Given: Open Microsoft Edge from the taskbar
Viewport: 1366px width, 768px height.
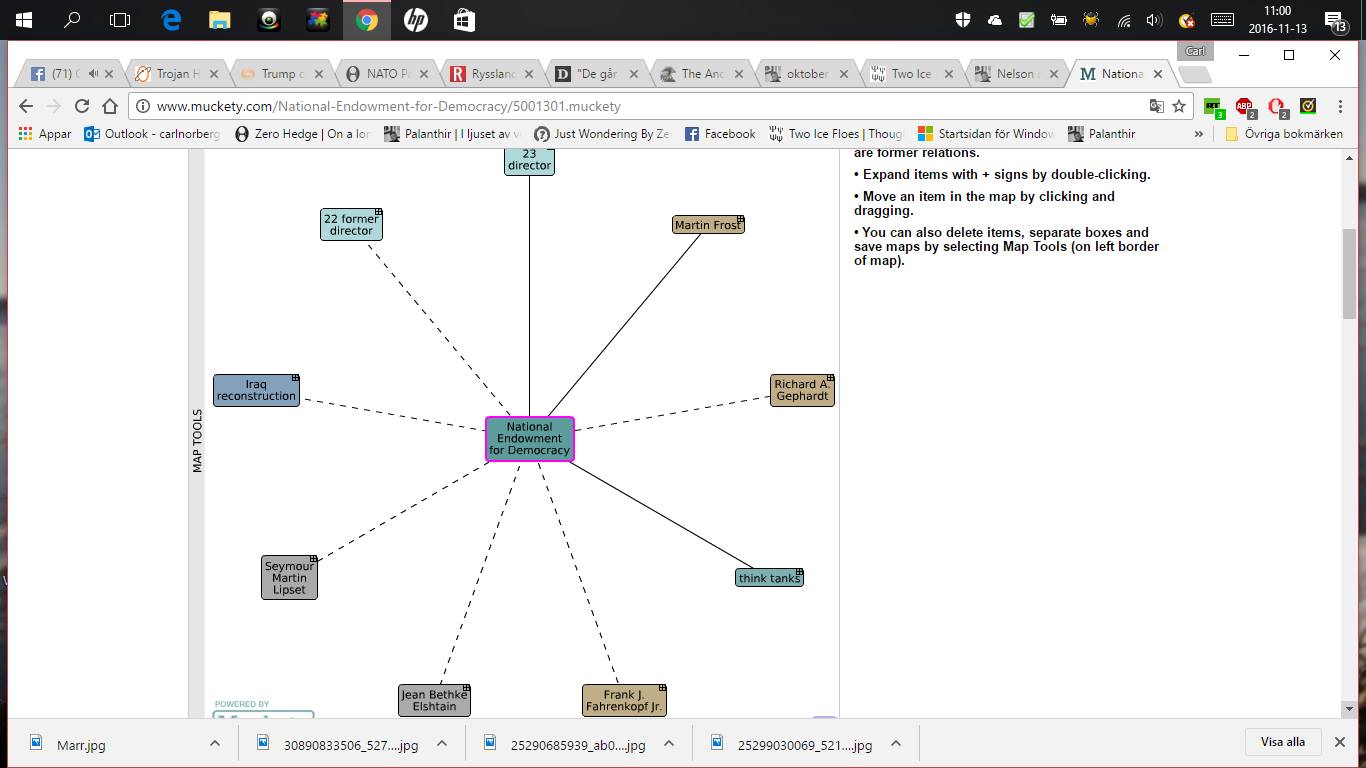Looking at the screenshot, I should [x=171, y=20].
